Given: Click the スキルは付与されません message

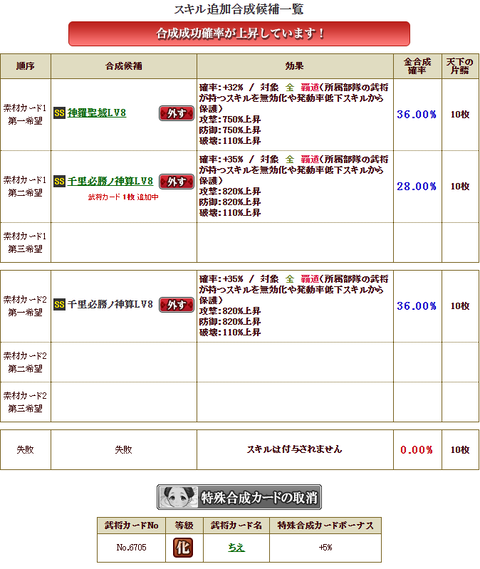Looking at the screenshot, I should coord(295,450).
